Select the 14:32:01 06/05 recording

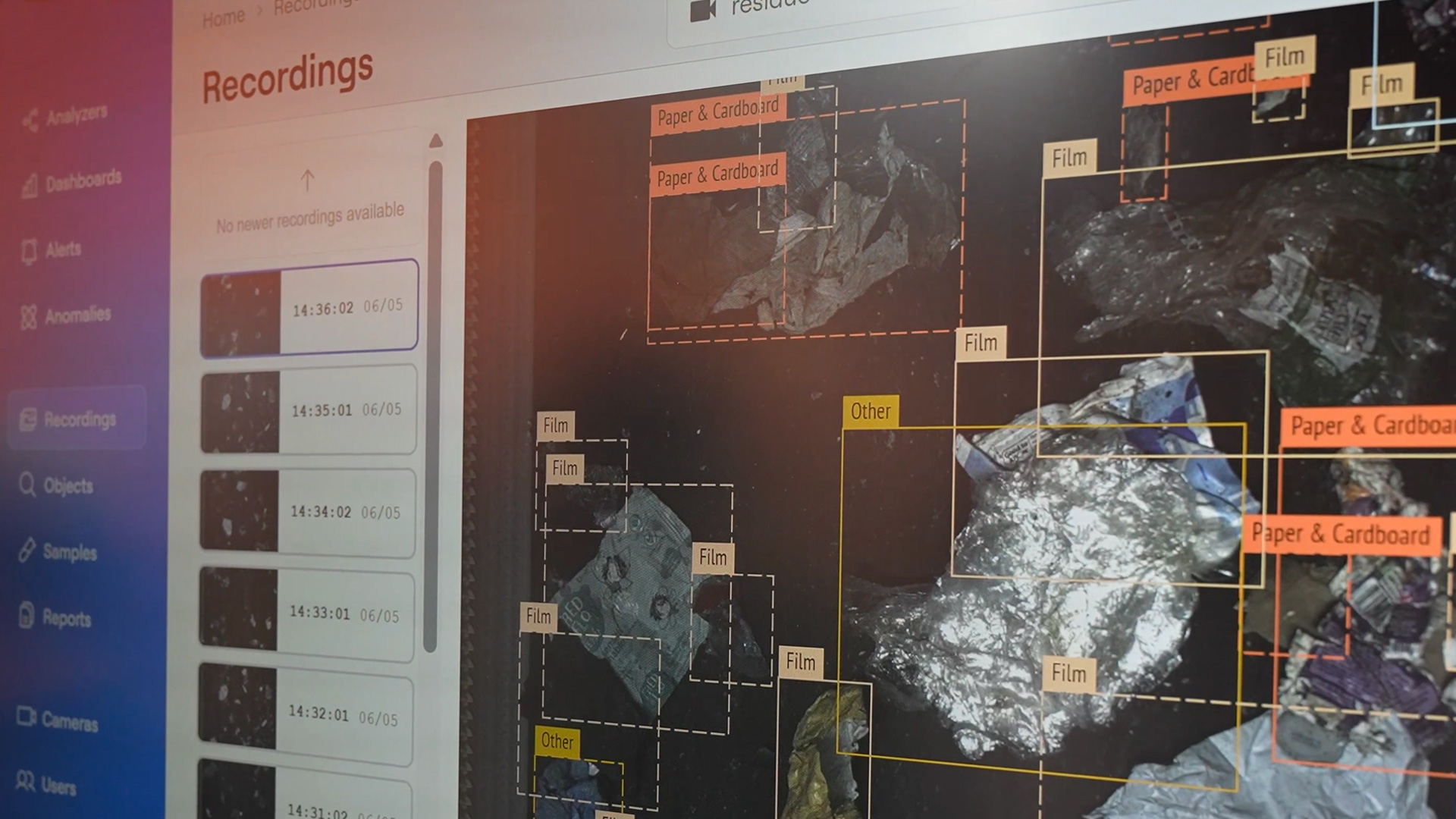306,713
